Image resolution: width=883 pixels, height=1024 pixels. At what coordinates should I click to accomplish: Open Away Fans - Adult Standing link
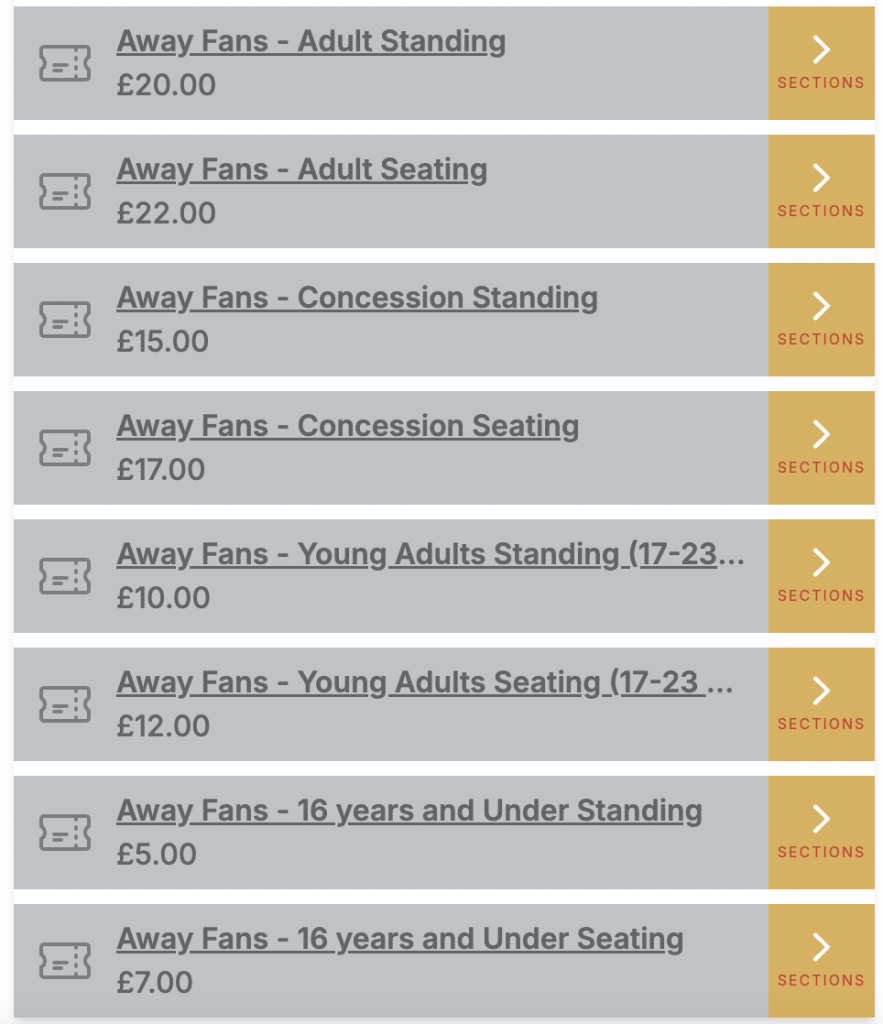[311, 42]
